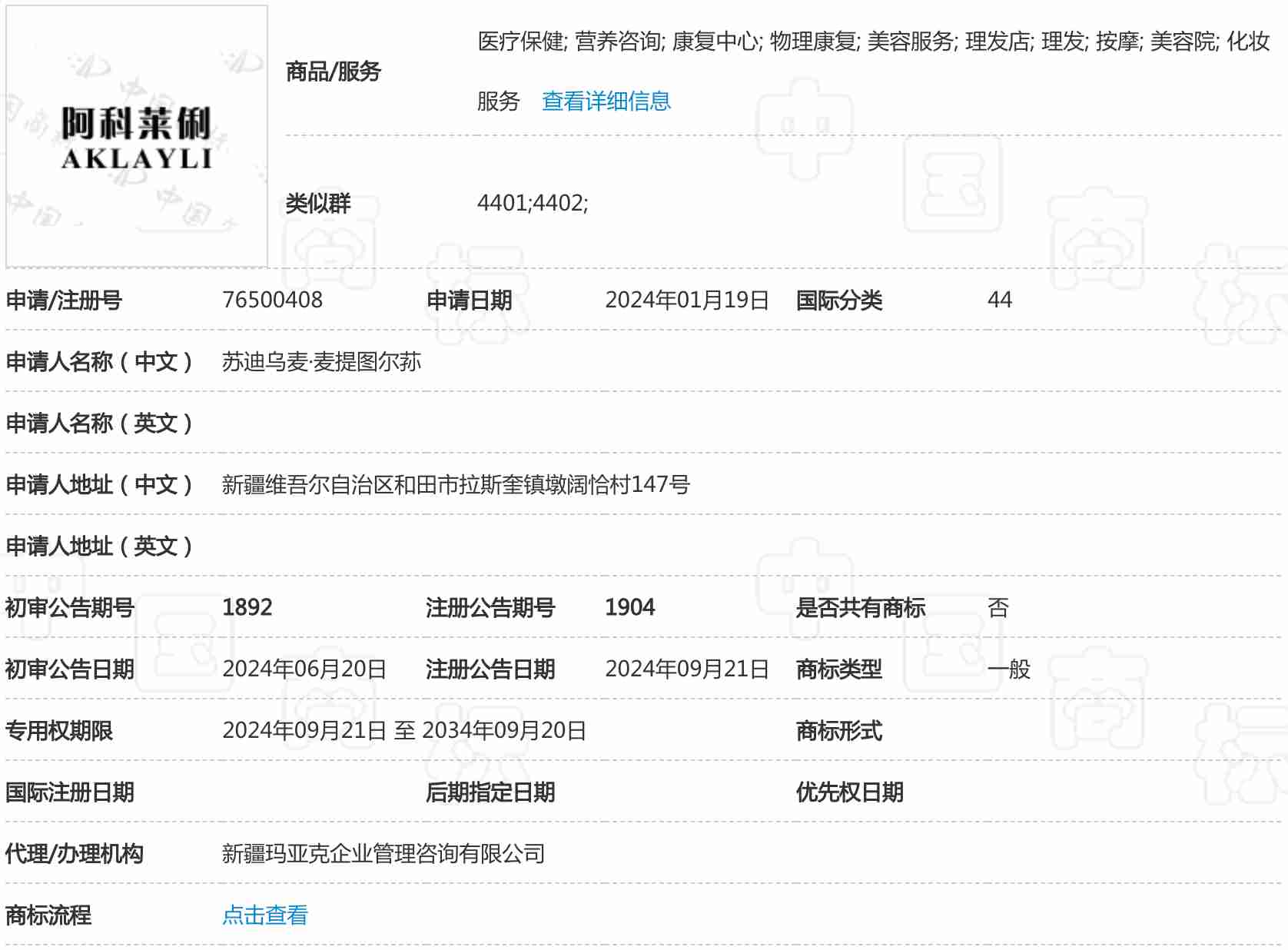Click the 代理/办理机构 field label
The image size is (1288, 950).
pos(74,853)
